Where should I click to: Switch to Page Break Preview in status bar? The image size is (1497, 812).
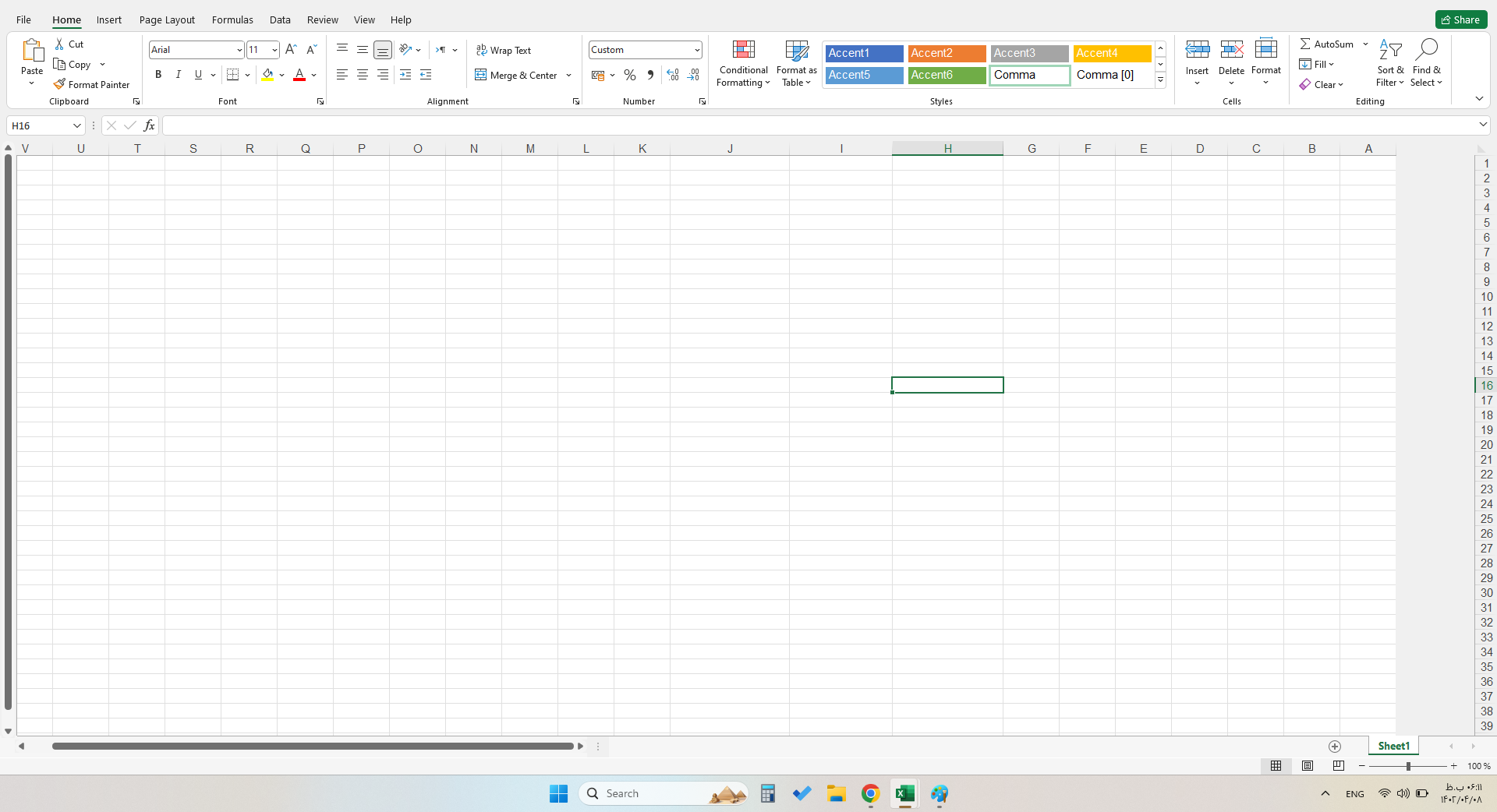click(1339, 766)
